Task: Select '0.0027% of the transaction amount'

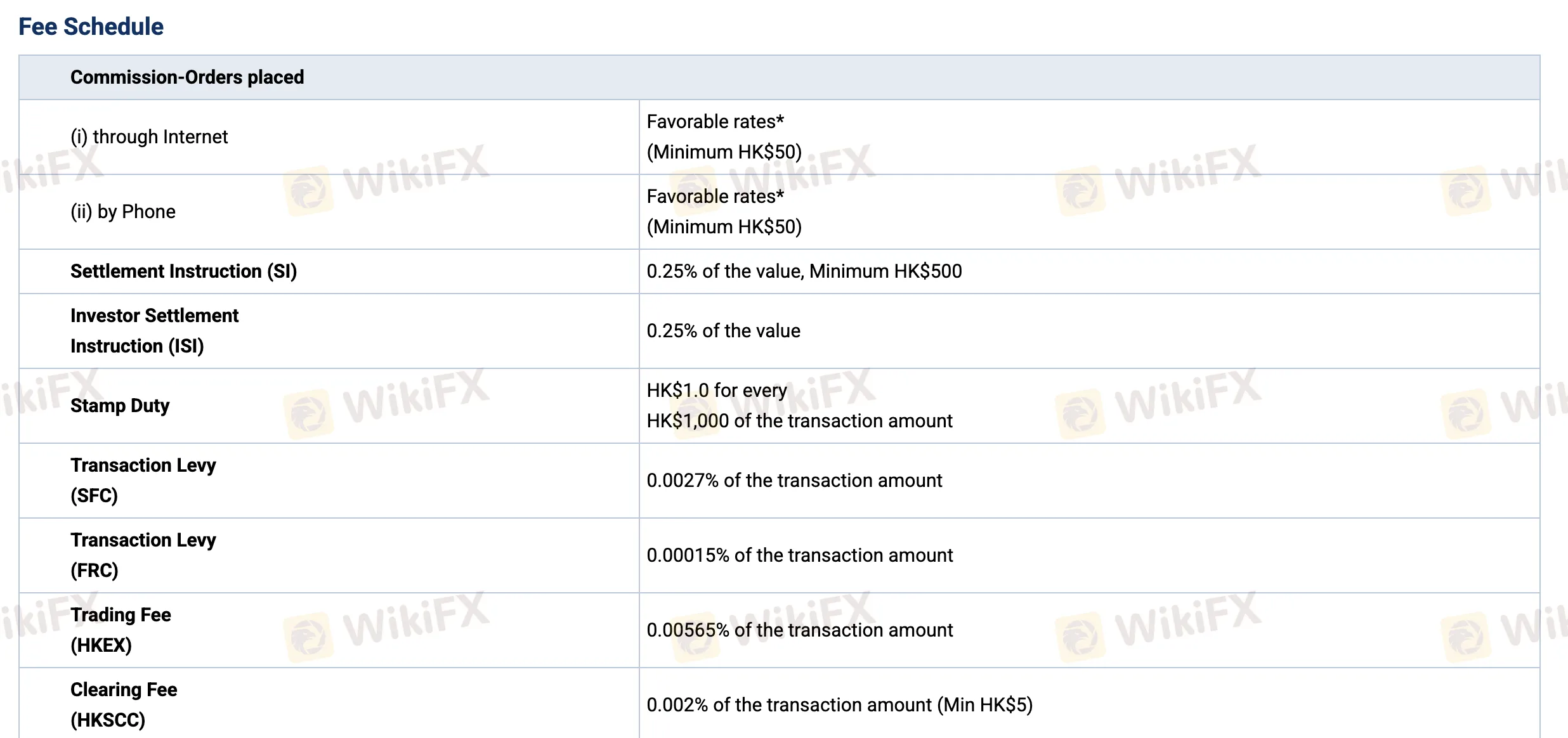Action: click(x=794, y=481)
